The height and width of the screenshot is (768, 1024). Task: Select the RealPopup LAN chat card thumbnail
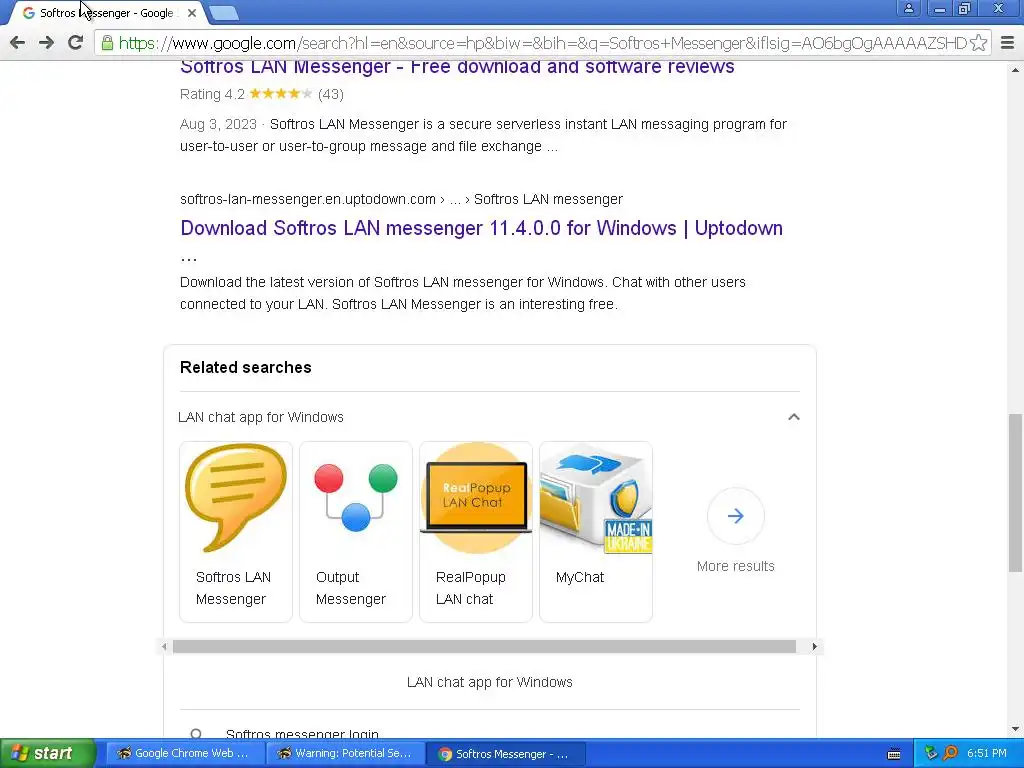click(476, 498)
